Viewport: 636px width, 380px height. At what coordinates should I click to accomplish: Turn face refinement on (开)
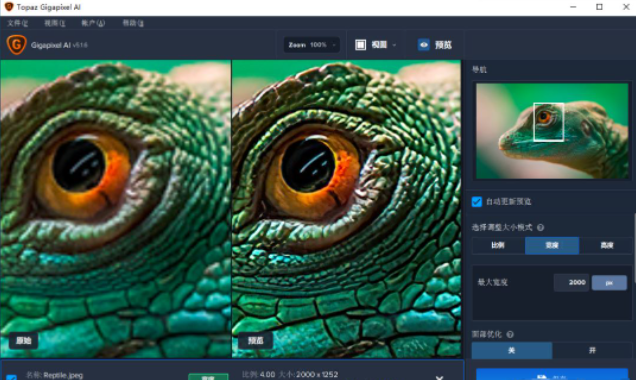click(x=592, y=350)
